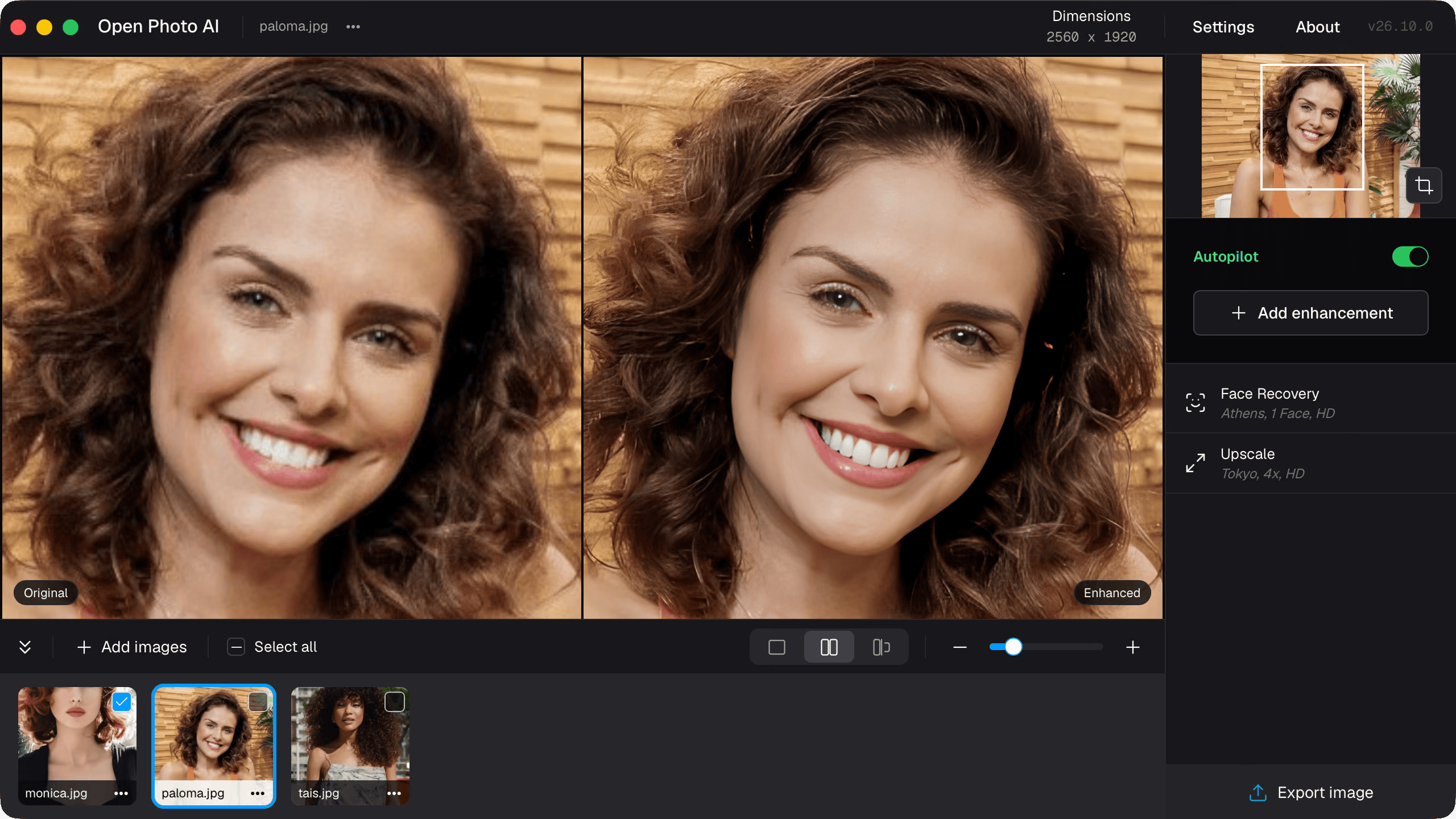Click the export upload icon
This screenshot has width=1456, height=819.
pos(1258,792)
